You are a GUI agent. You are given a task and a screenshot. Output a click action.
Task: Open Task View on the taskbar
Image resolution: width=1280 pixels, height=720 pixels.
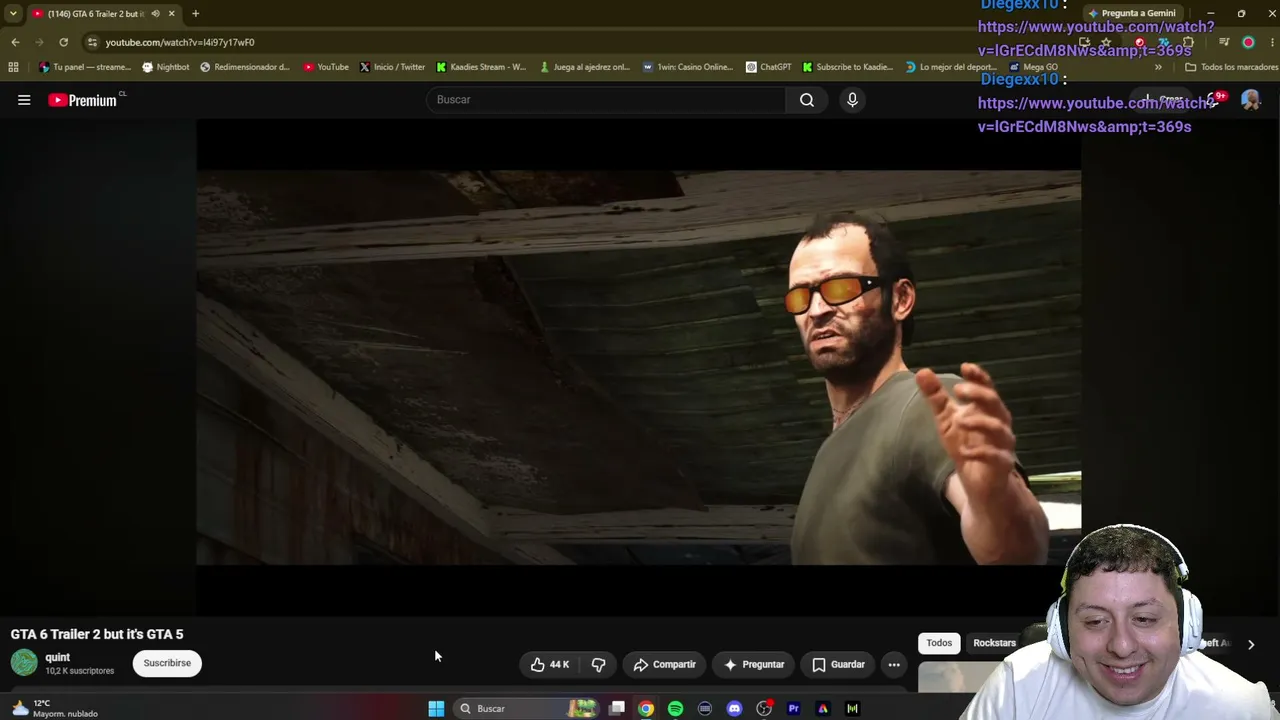(617, 708)
